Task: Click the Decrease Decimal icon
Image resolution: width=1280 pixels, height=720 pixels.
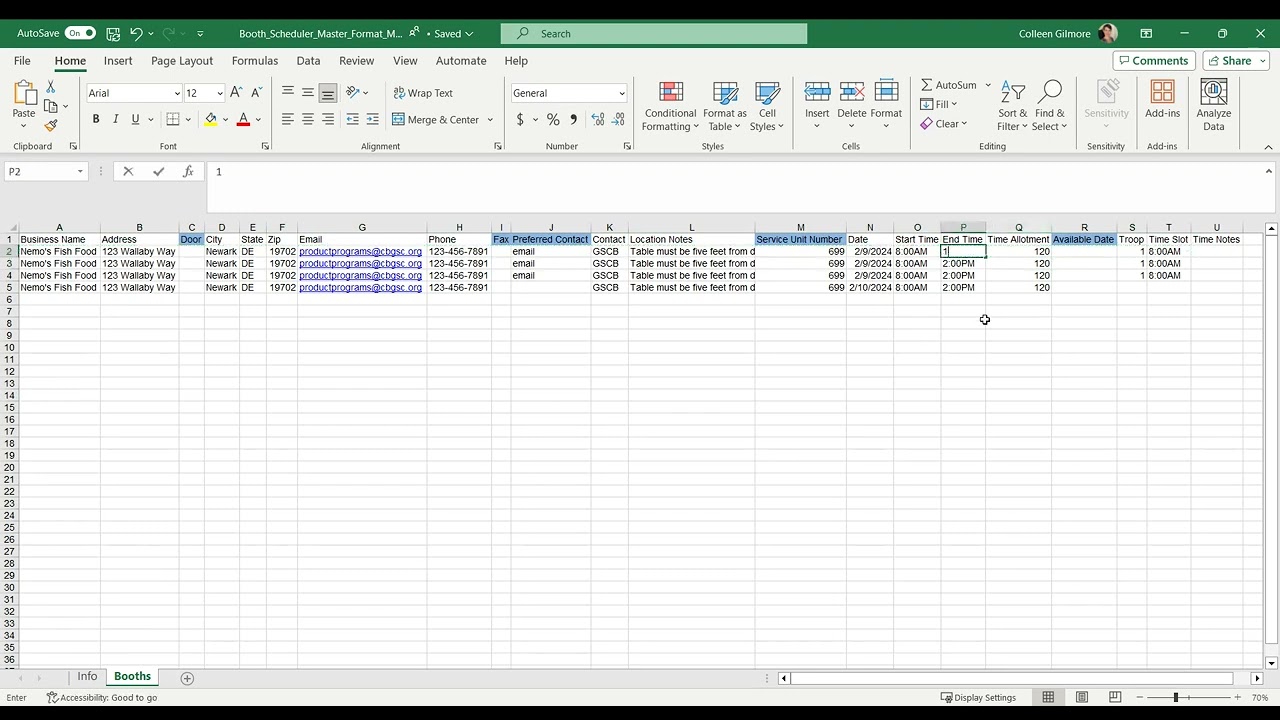Action: coord(620,119)
